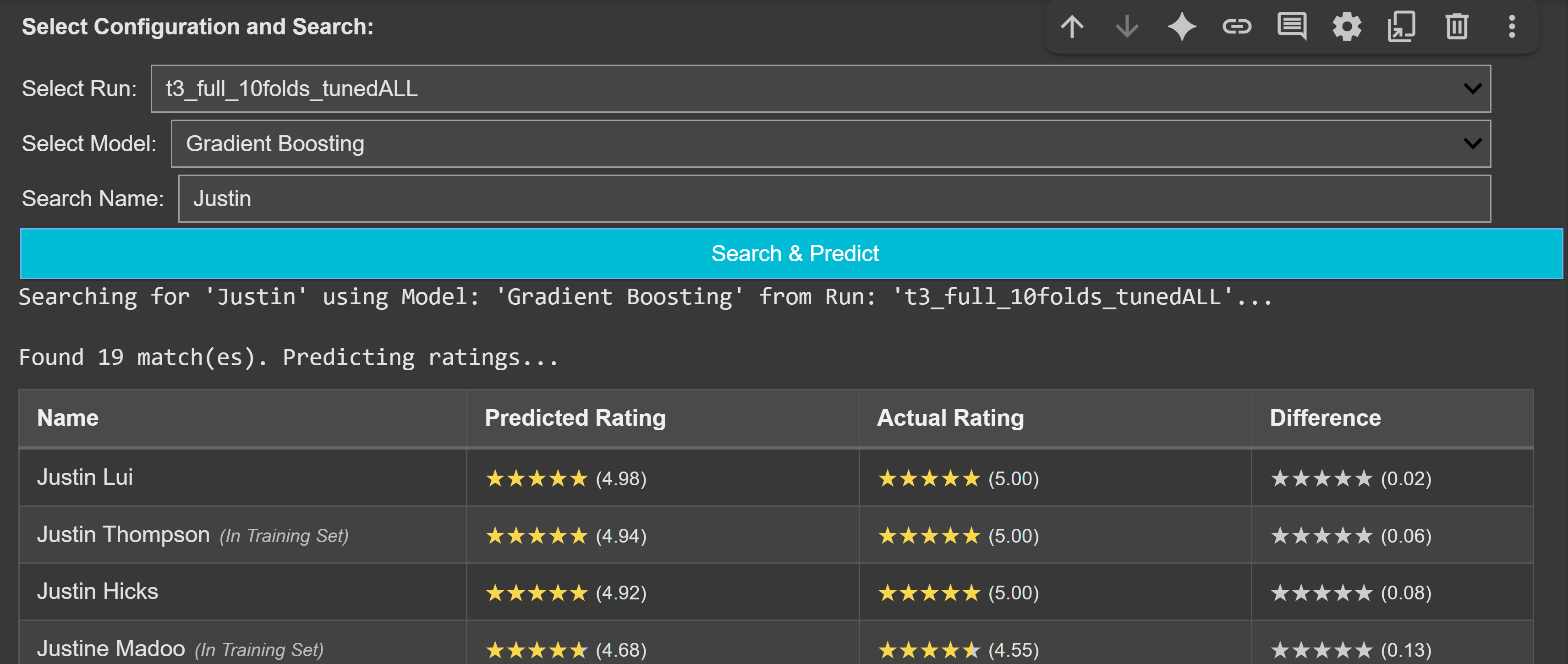Click the Justin Thompson table entry

(124, 534)
